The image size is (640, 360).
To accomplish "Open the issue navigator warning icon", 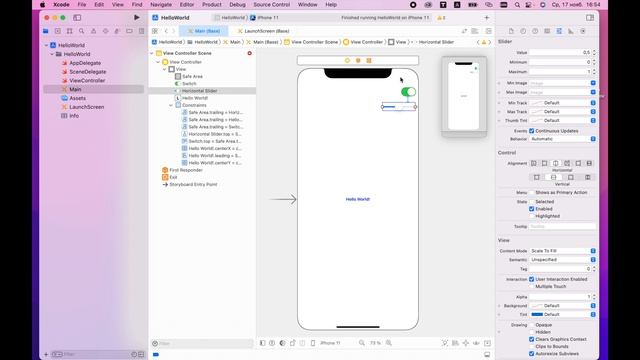I will click(x=93, y=31).
